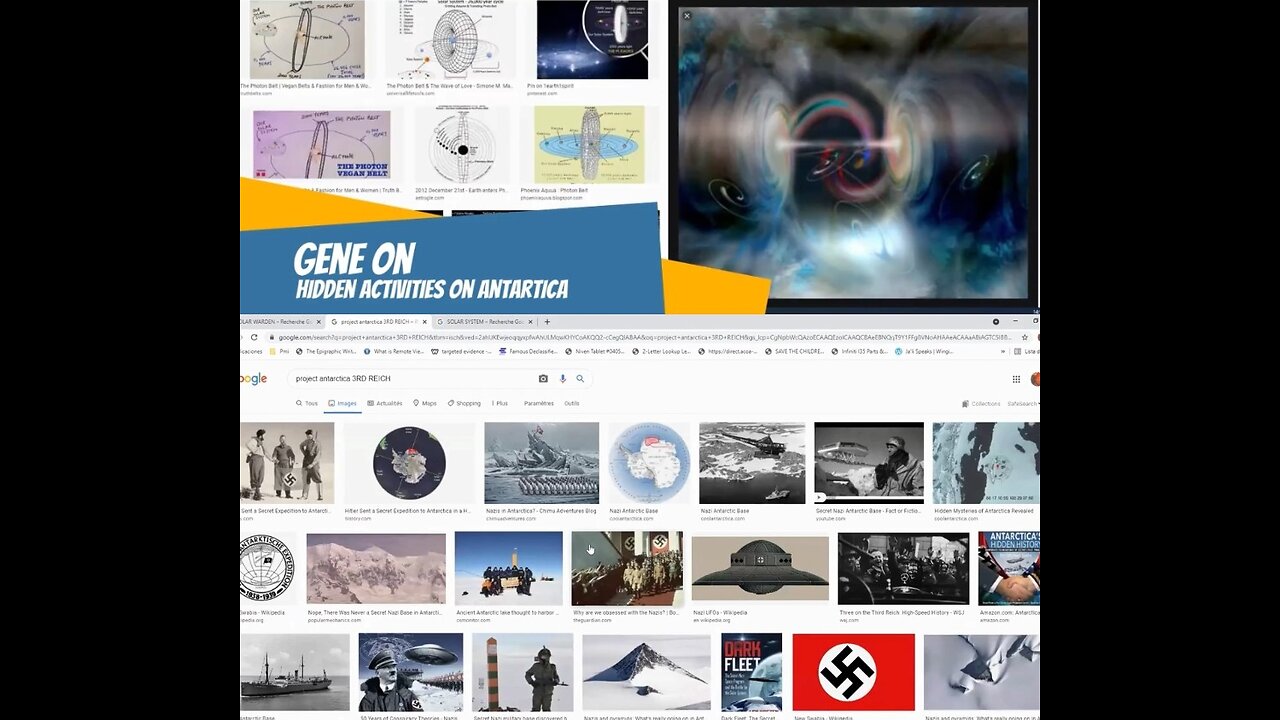1280x720 pixels.
Task: Open the Phoenix Aquua Photon Belt image
Action: click(x=589, y=144)
